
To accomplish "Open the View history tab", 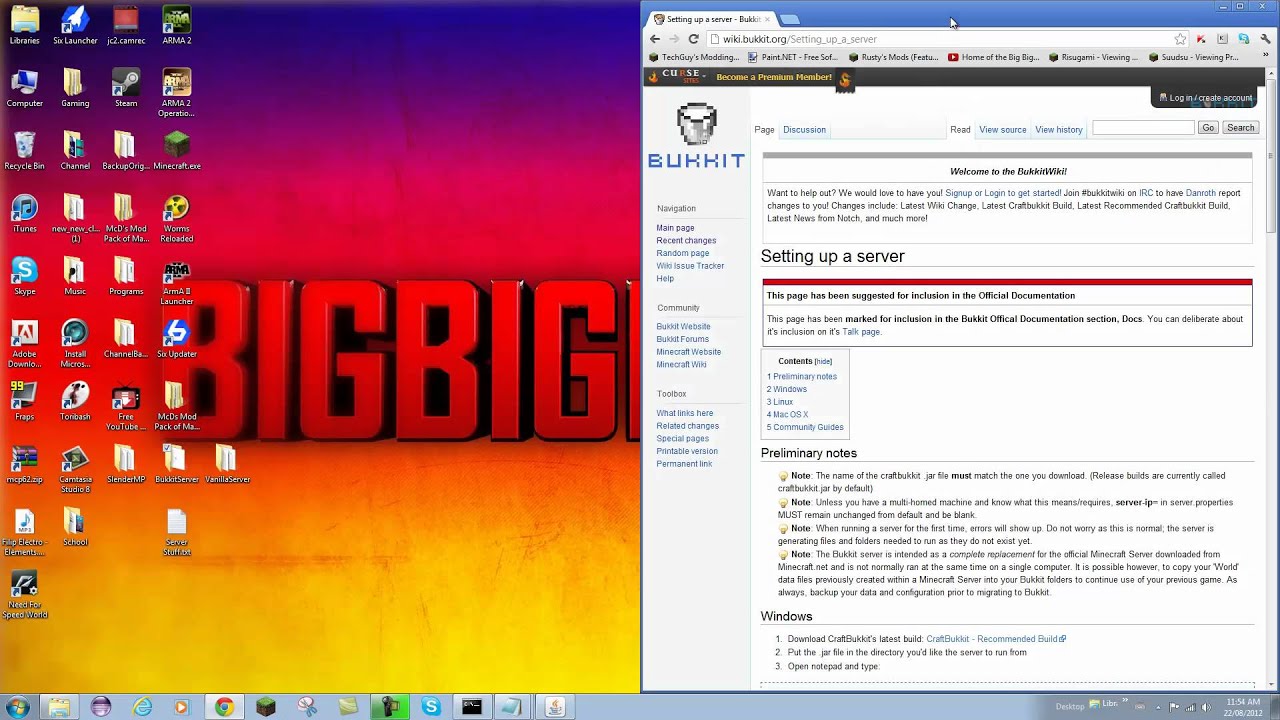I will pos(1059,130).
